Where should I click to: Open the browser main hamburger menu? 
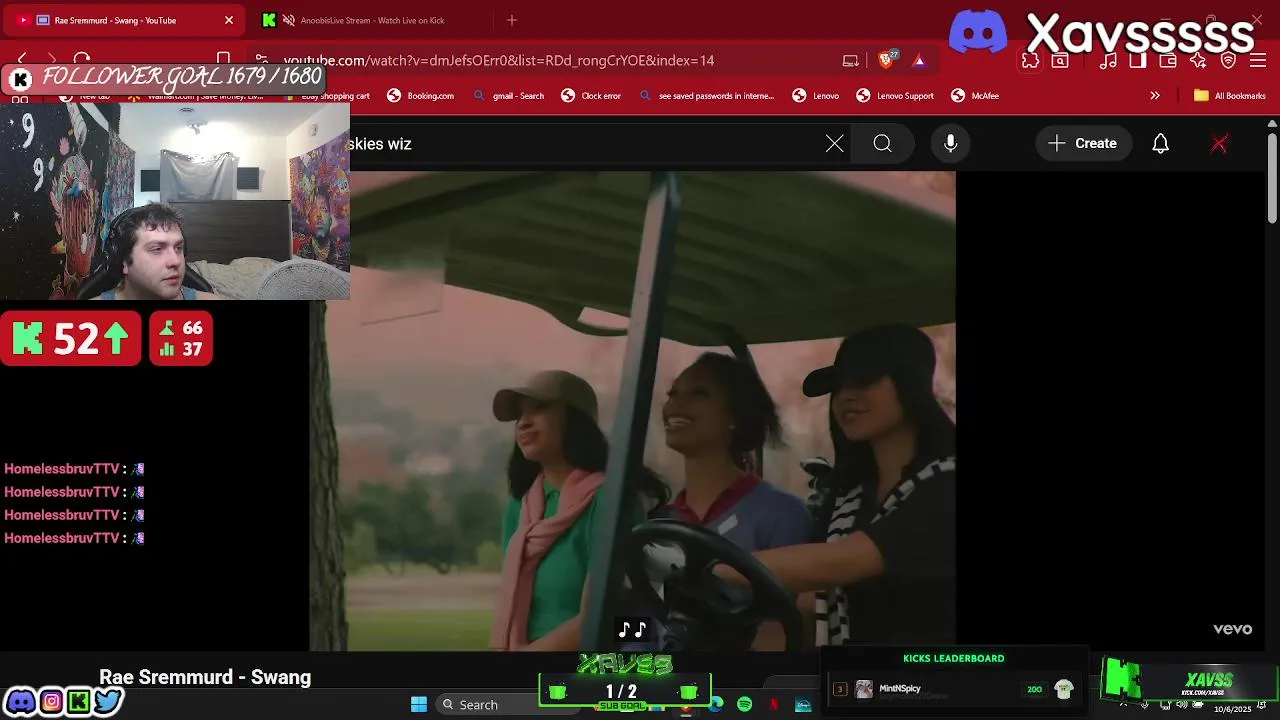point(1257,61)
